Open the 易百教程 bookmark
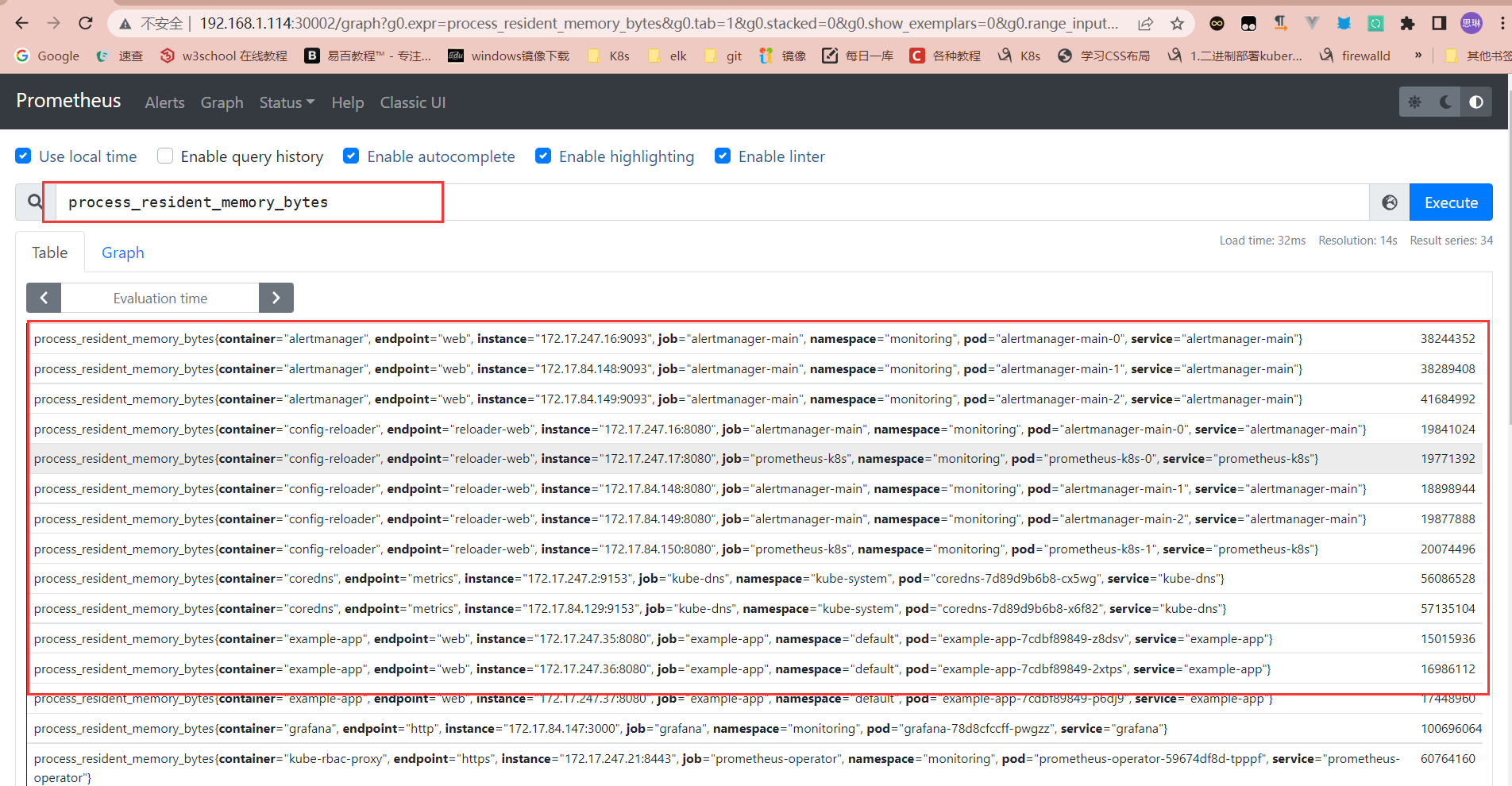Screen dimensions: 1512x786 point(368,56)
